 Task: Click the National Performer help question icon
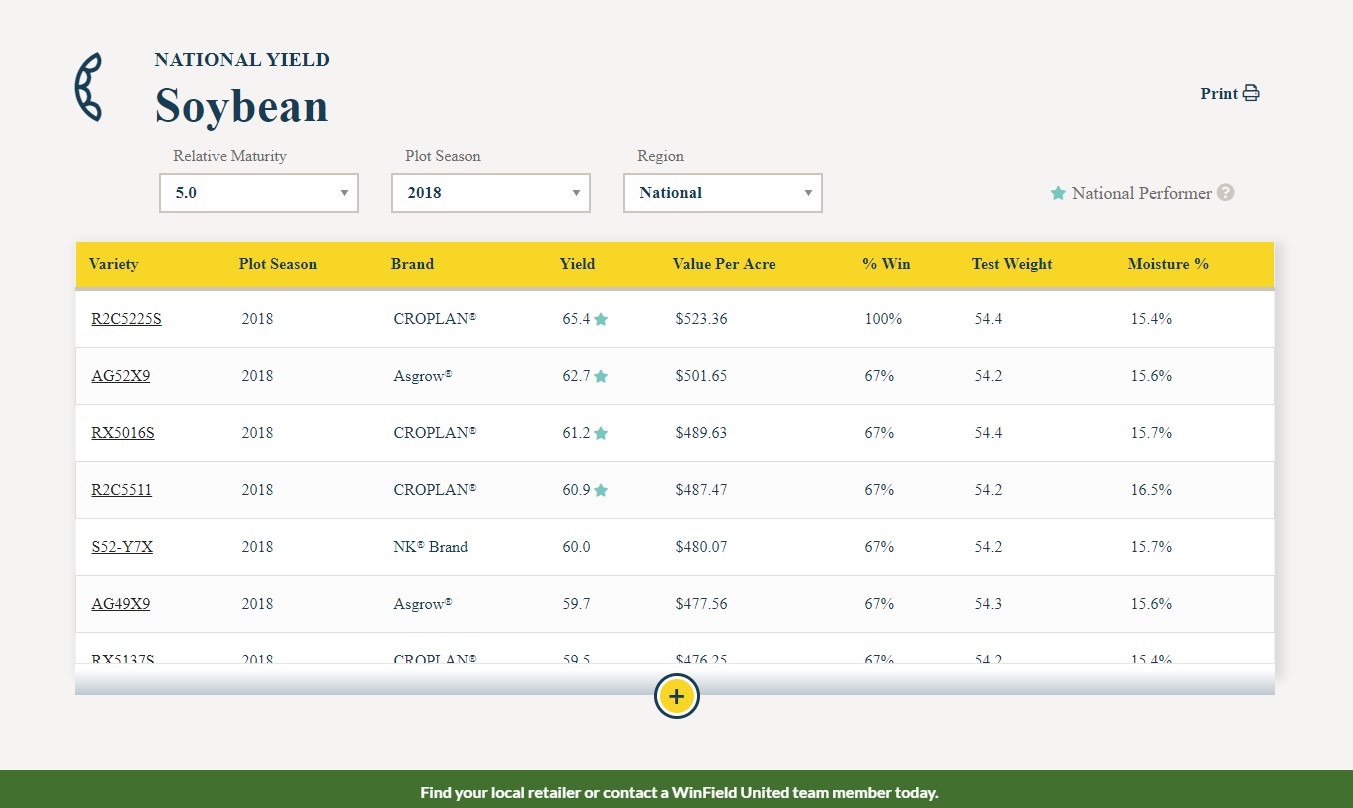[x=1225, y=193]
